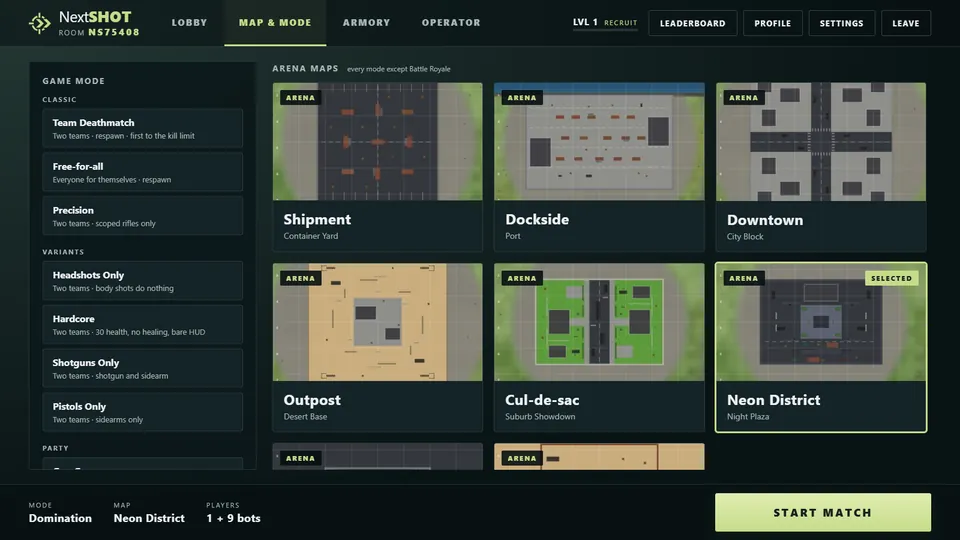The width and height of the screenshot is (960, 540).
Task: Pick the Shotguns Only variant
Action: 143,369
